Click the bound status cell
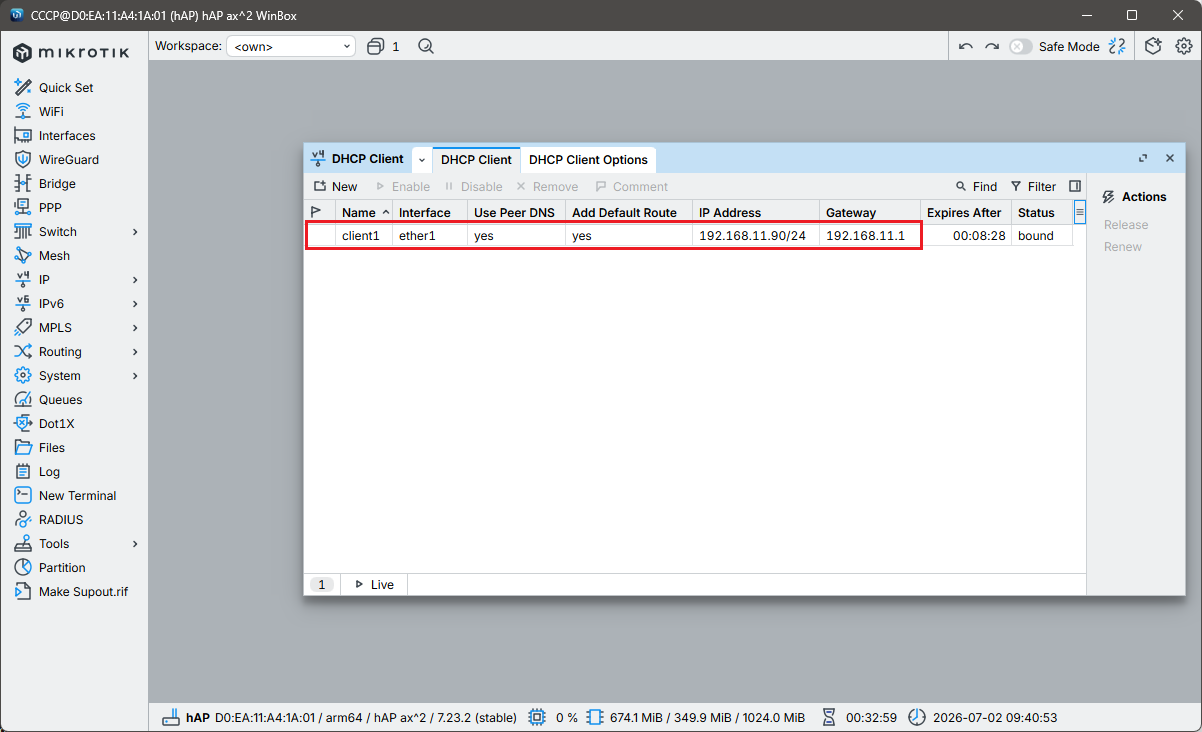The image size is (1202, 732). click(1041, 236)
